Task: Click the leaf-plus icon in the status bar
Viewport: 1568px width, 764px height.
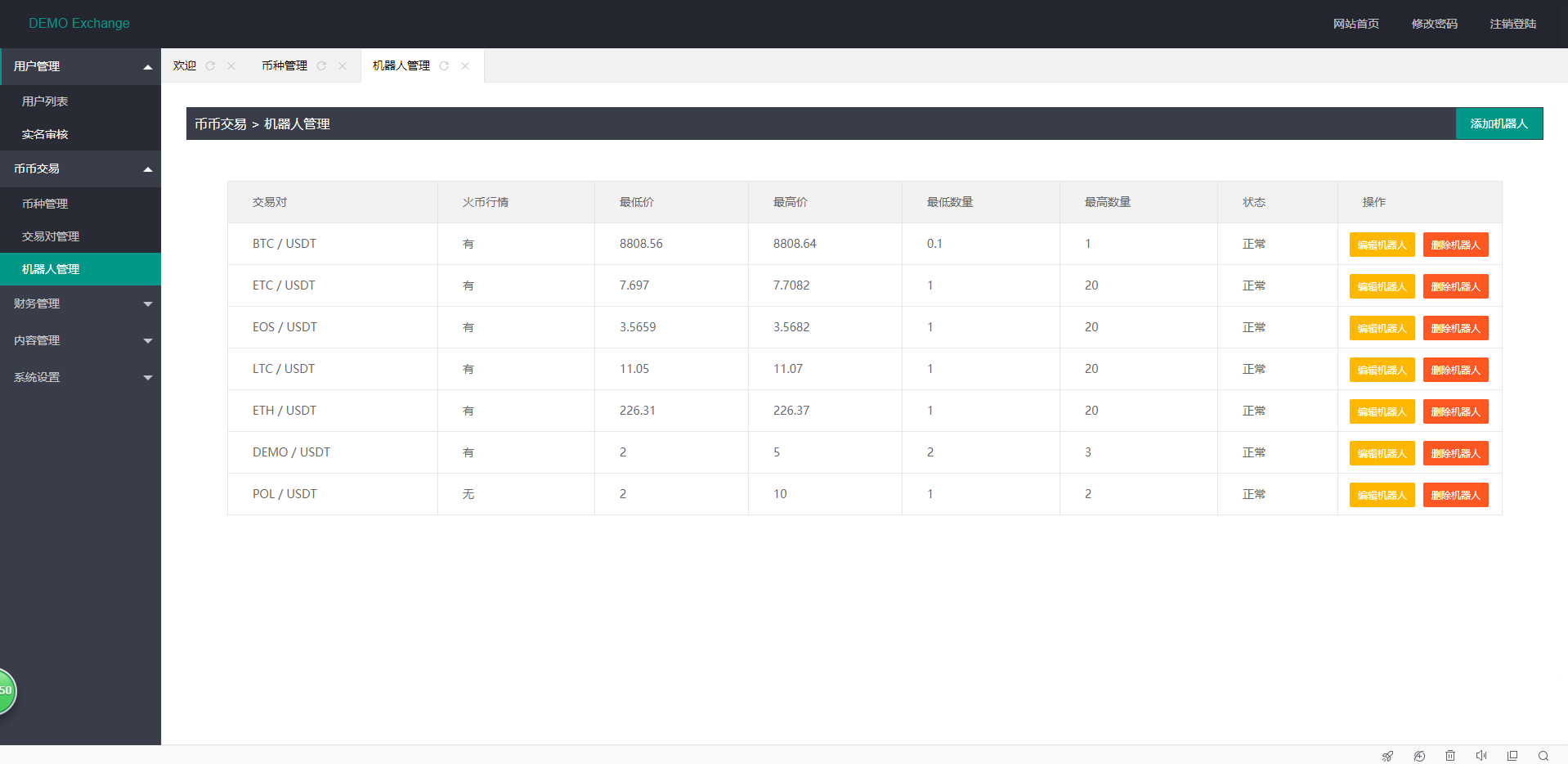Action: 1419,756
